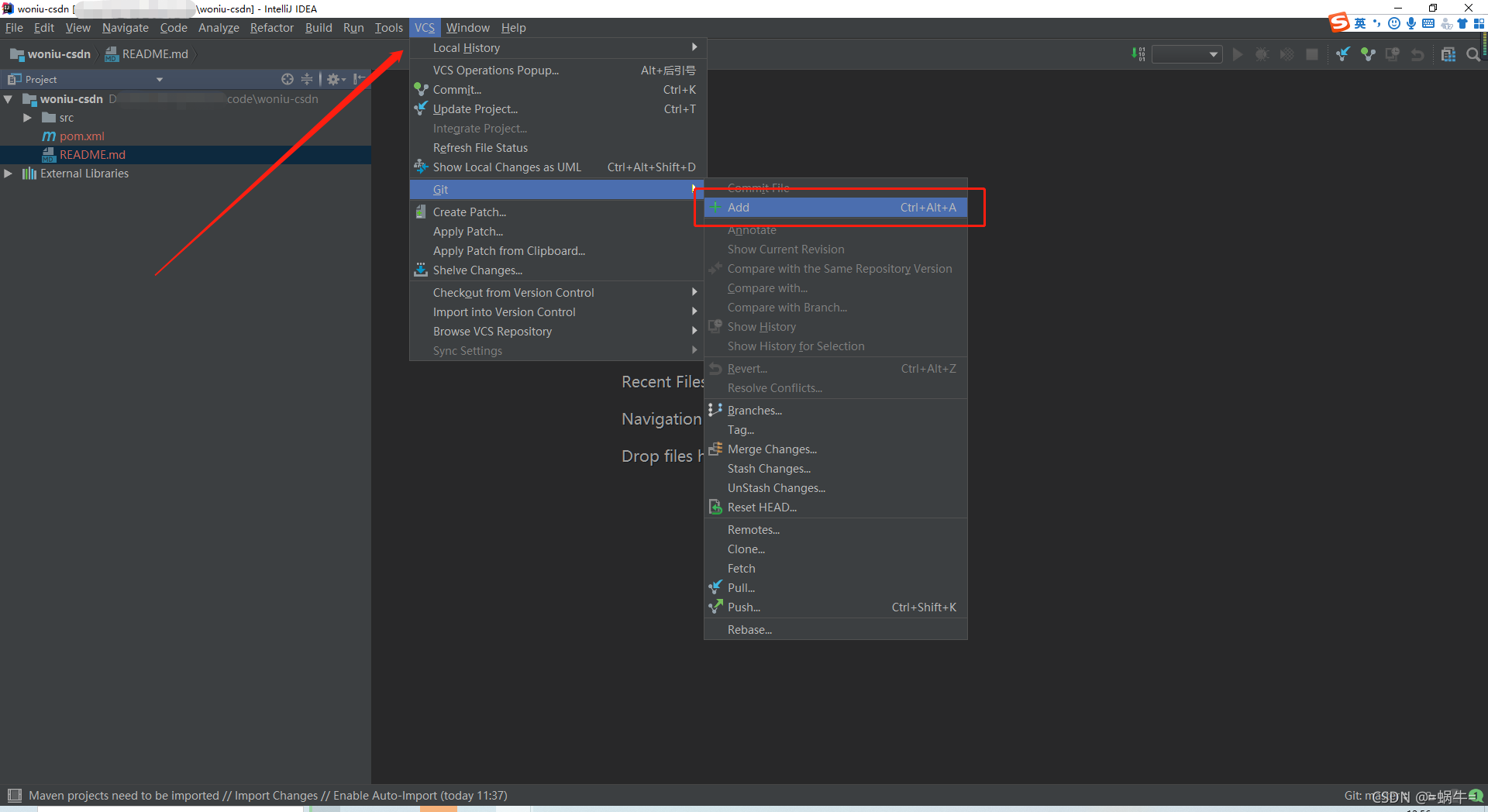Viewport: 1488px width, 812px height.
Task: Expand Checkout from Version Control submenu
Action: (558, 293)
